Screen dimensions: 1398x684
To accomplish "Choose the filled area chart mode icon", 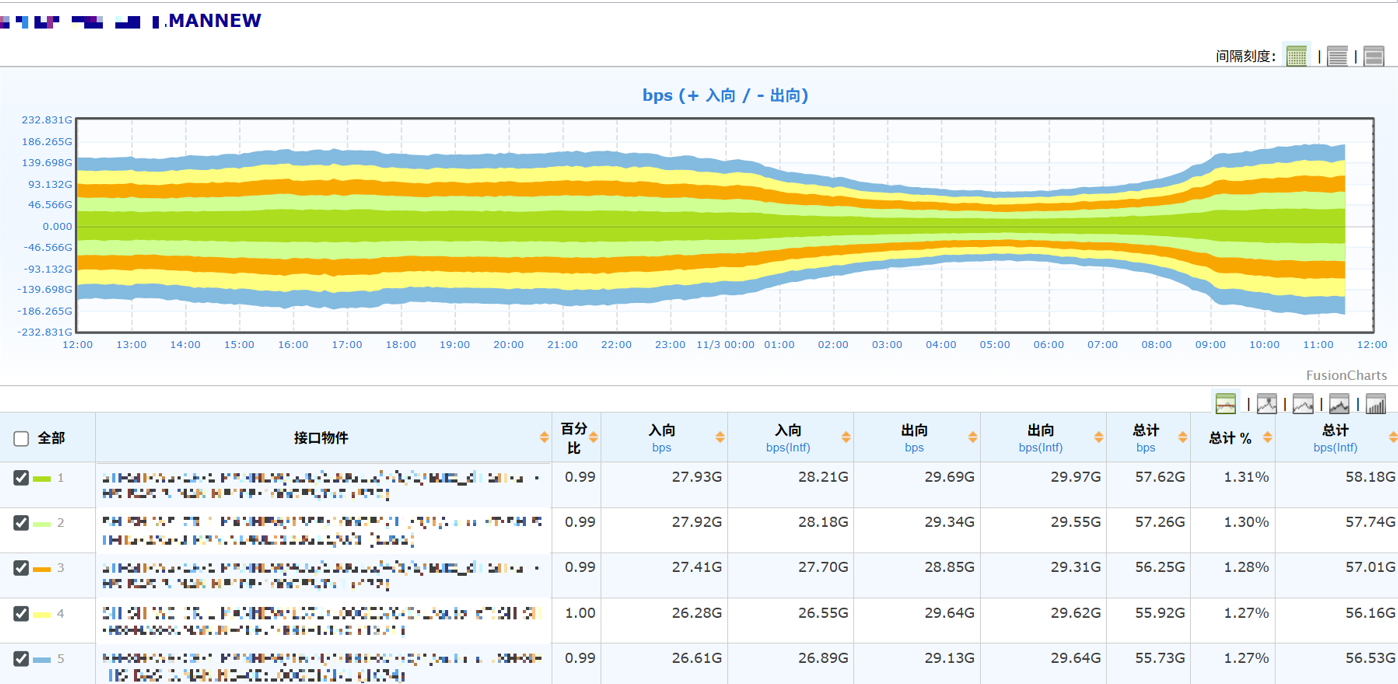I will (x=1339, y=404).
